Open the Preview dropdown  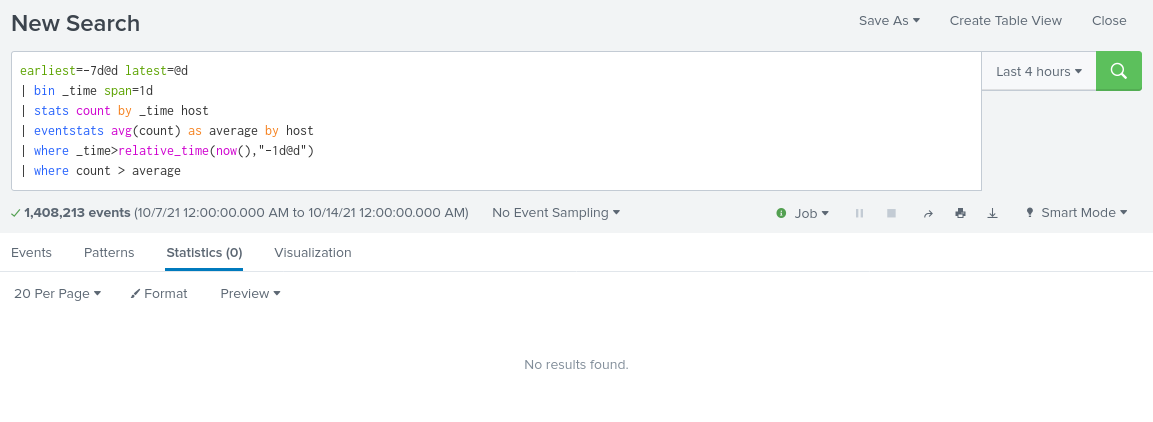pos(250,293)
